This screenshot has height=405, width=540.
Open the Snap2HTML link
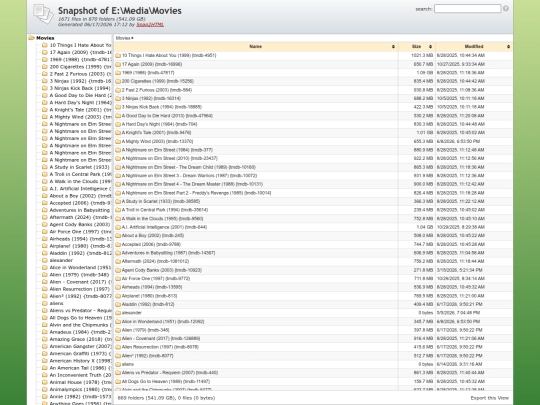150,24
